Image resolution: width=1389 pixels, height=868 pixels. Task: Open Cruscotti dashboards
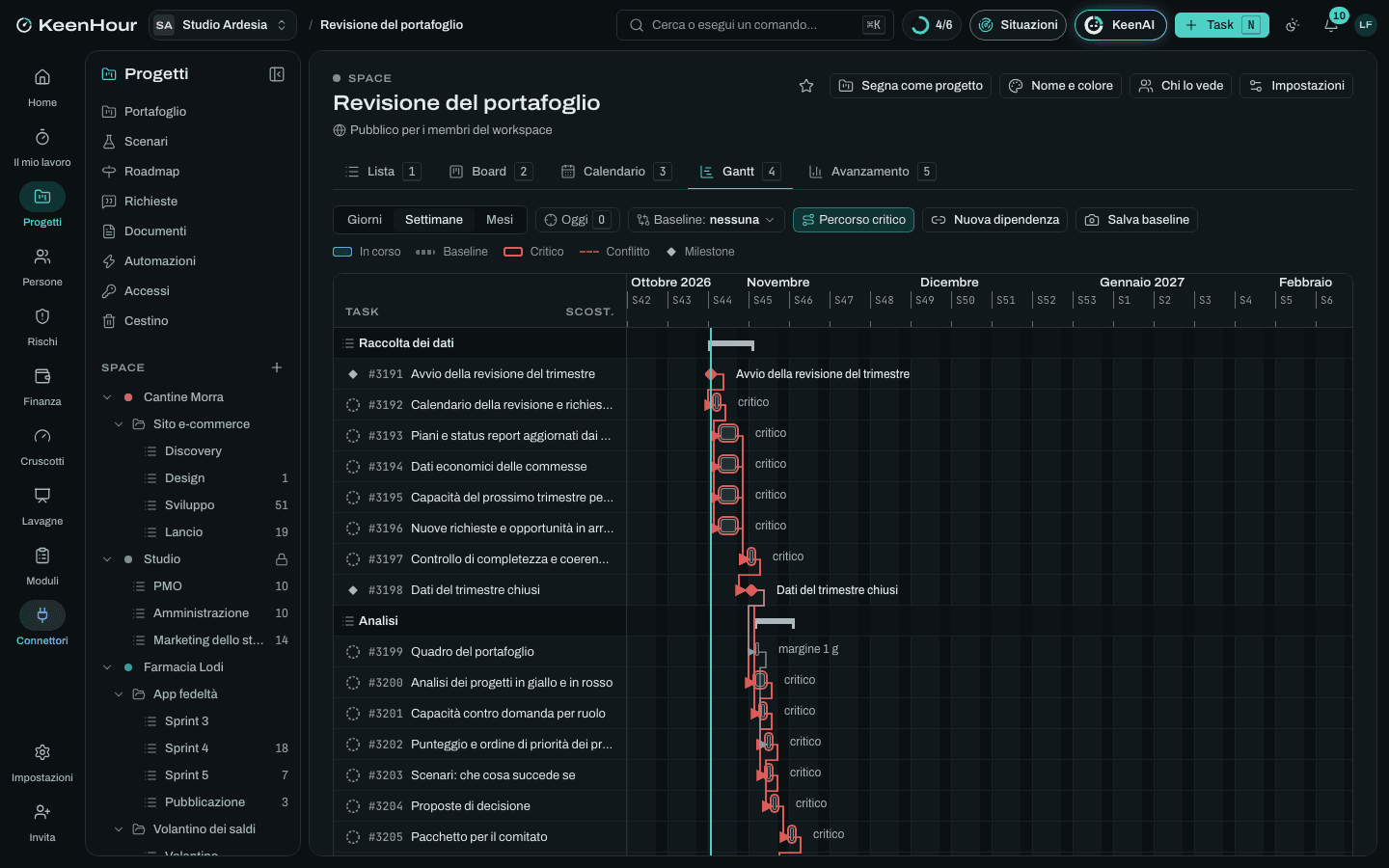(x=42, y=447)
